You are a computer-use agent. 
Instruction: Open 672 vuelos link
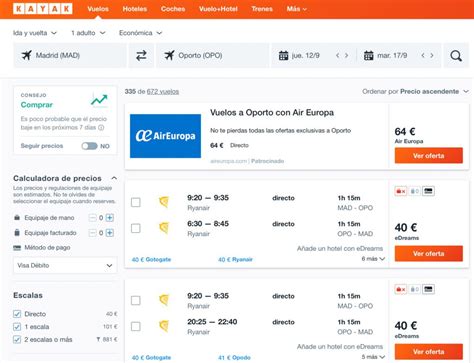pos(163,91)
